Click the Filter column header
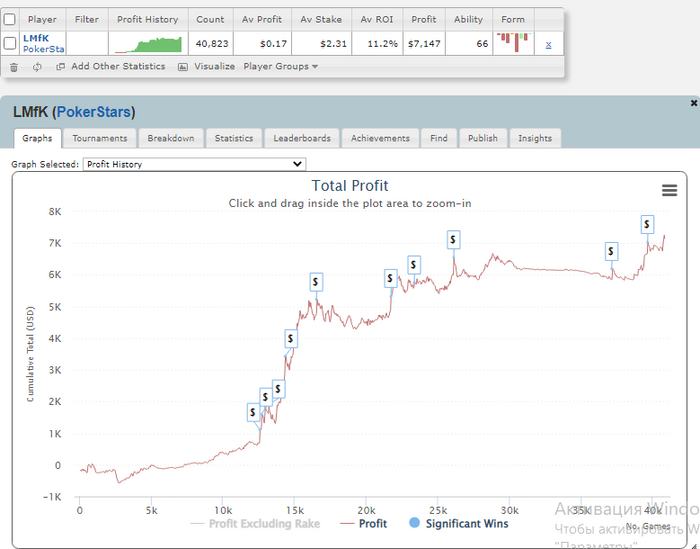 tap(87, 19)
